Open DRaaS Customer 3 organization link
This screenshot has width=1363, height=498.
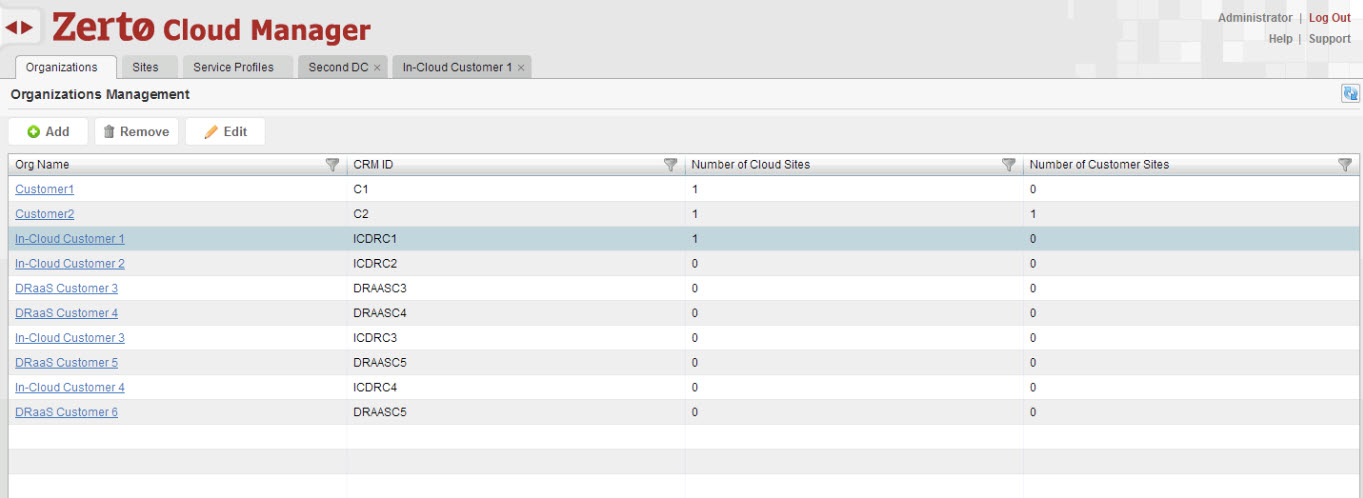coord(66,288)
